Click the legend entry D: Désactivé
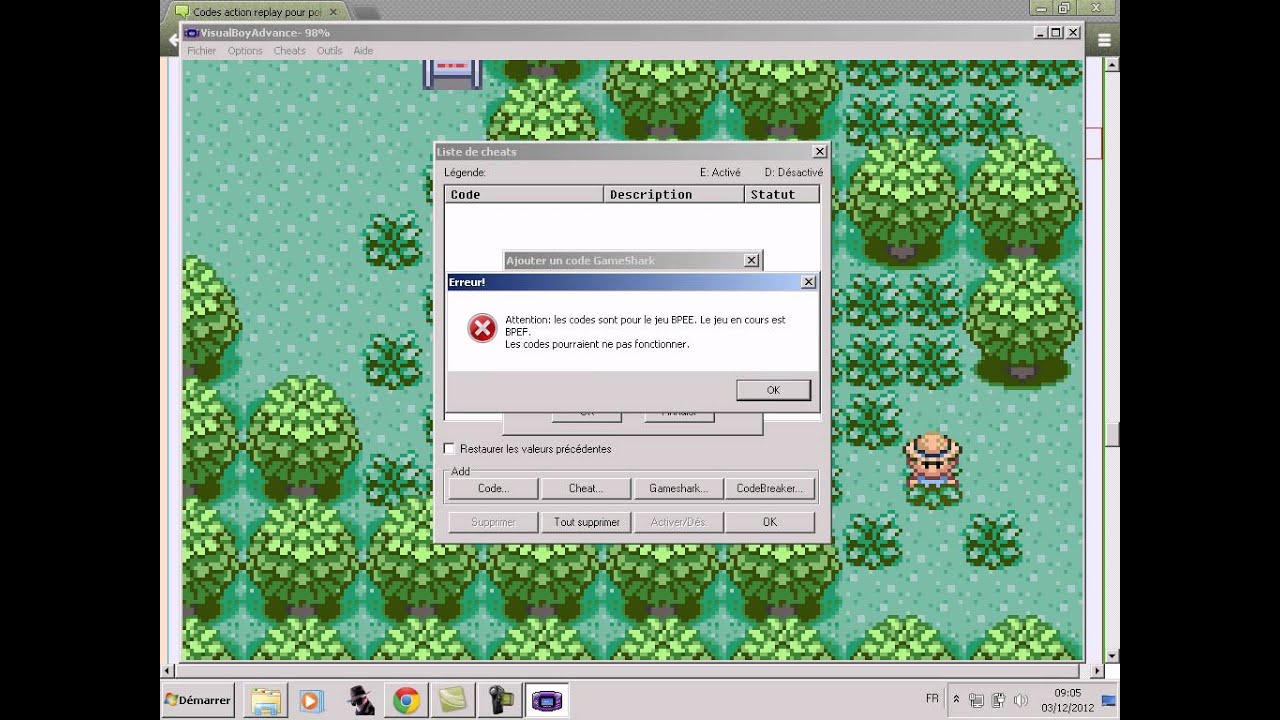1280x720 pixels. point(794,172)
